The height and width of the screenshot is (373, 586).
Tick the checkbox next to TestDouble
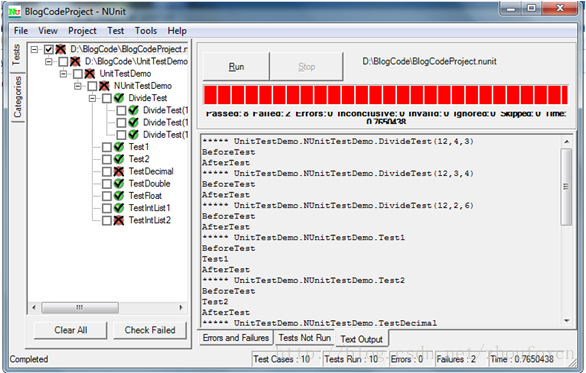107,184
